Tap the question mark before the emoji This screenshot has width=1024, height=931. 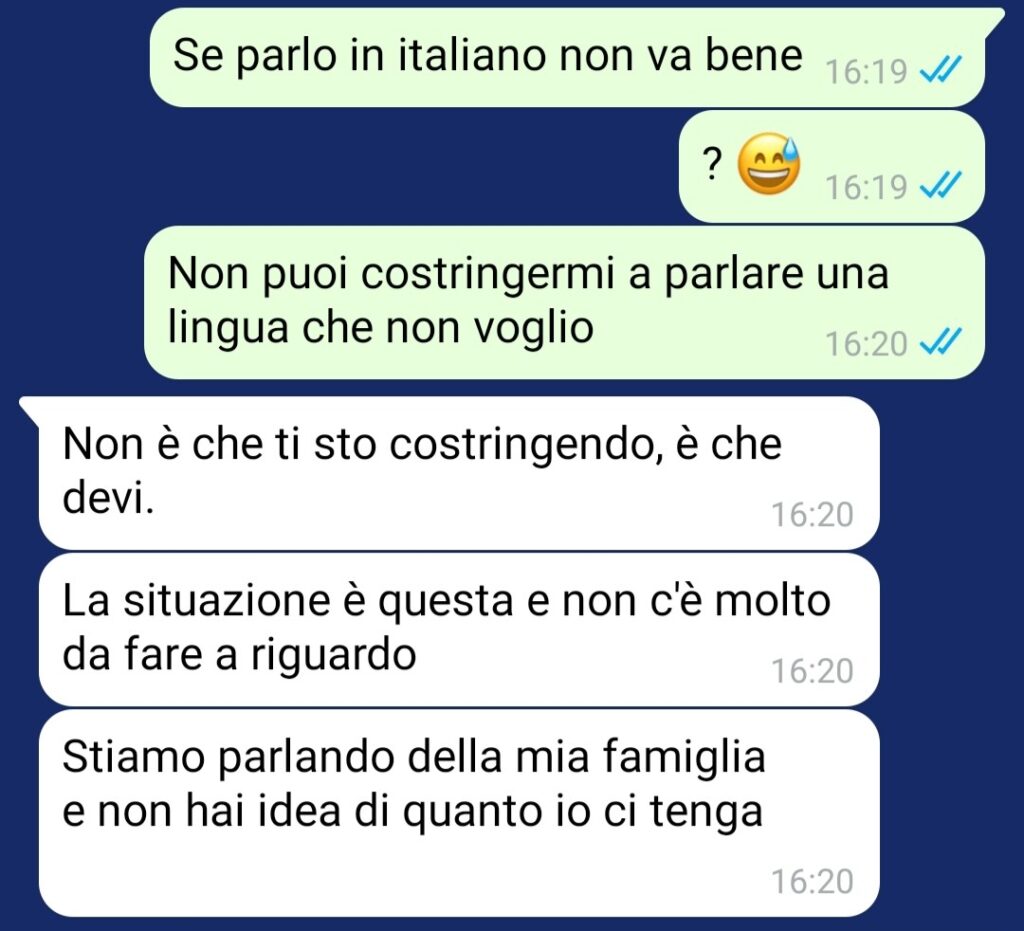tap(712, 164)
